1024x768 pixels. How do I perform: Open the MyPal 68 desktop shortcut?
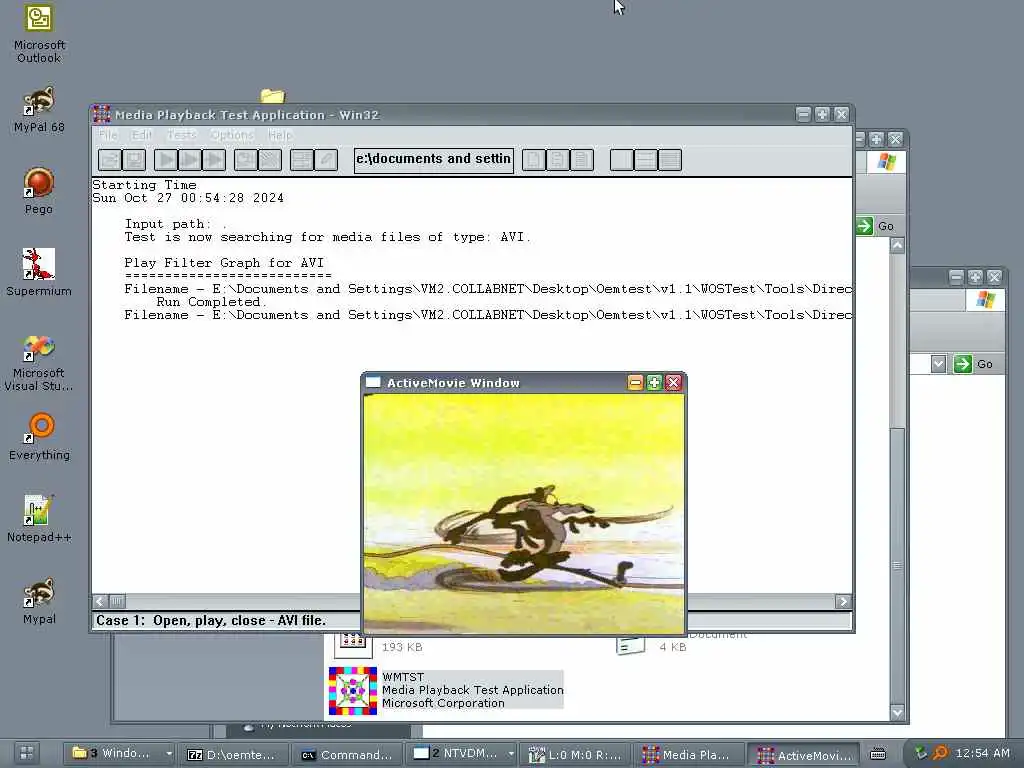point(39,110)
